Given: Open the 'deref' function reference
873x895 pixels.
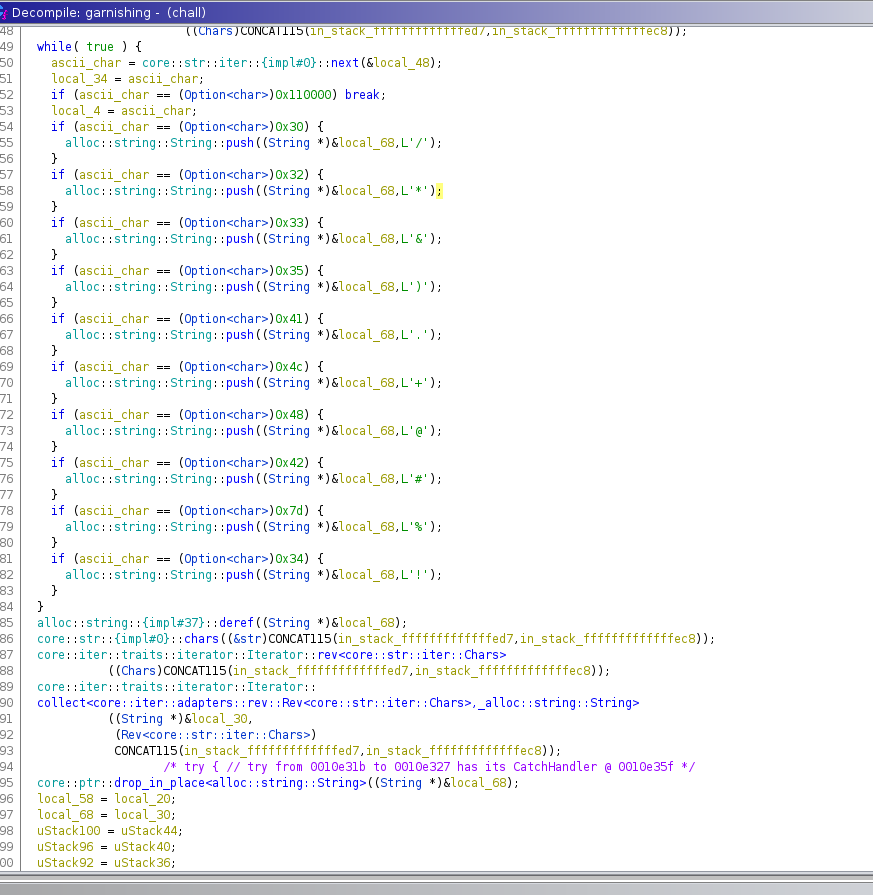Looking at the screenshot, I should coord(236,623).
